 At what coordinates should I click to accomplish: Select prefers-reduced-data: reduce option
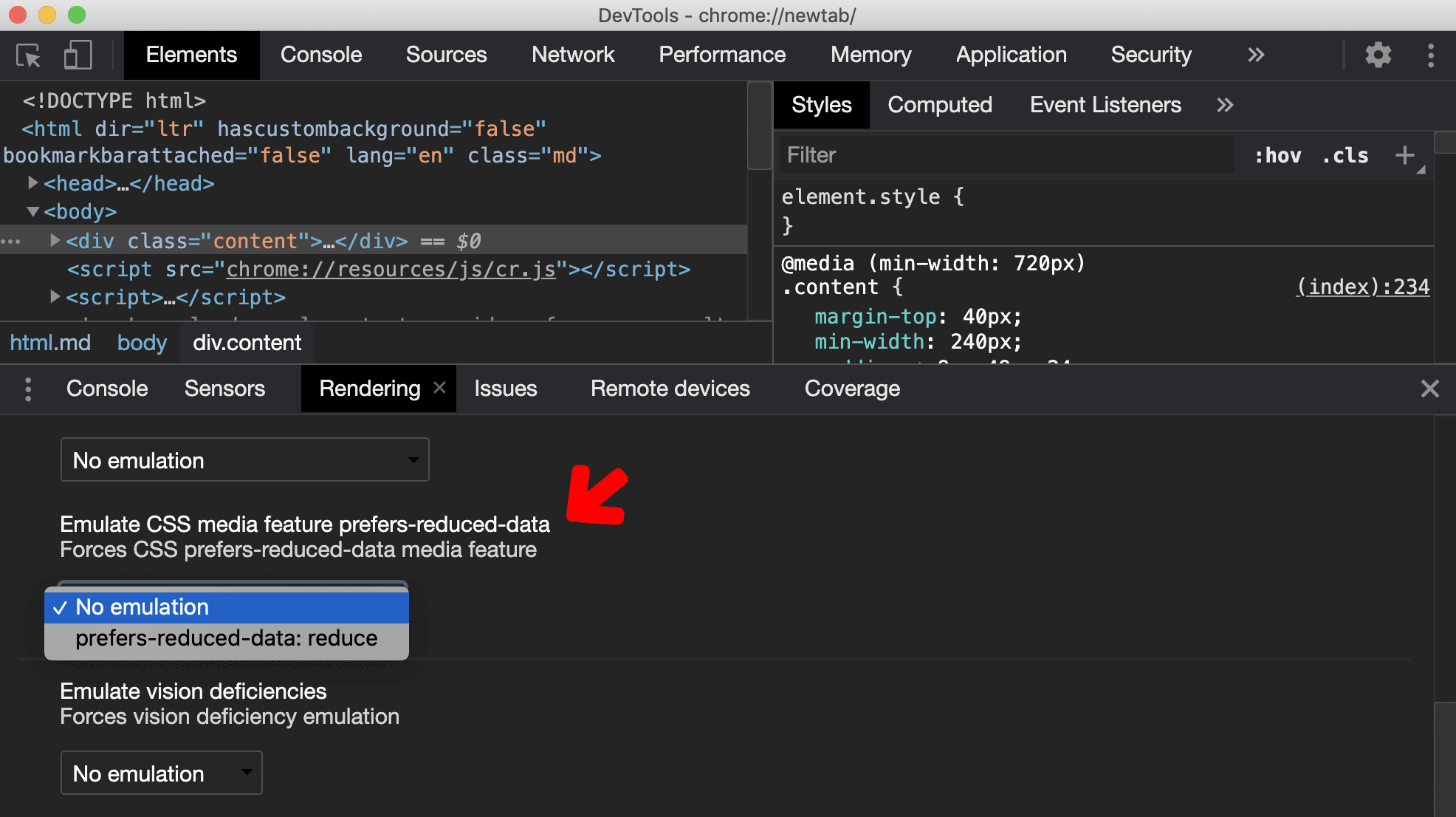225,637
